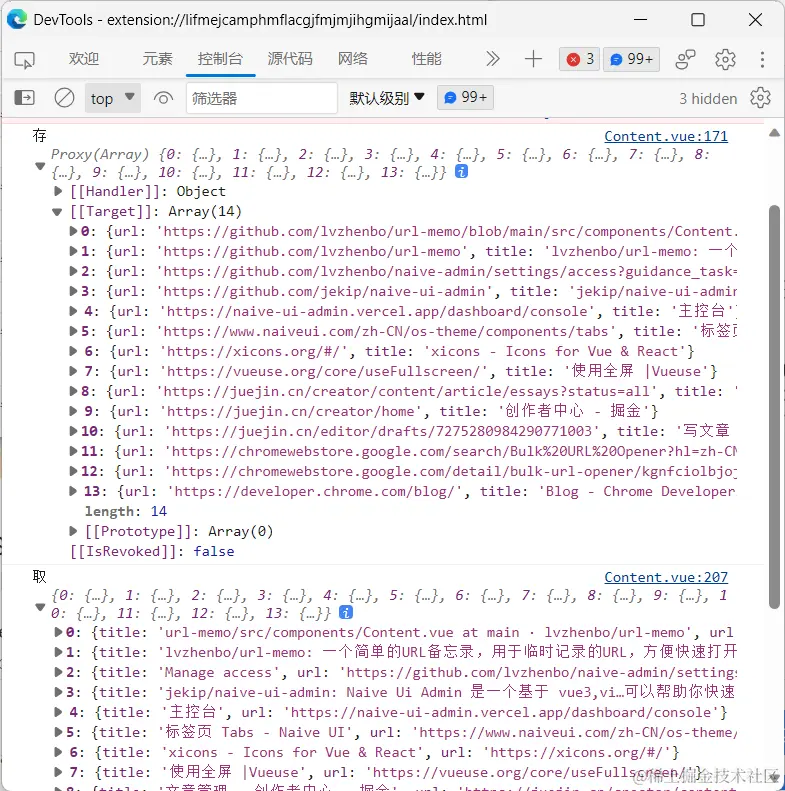Expand 取 item 5 标签页 Tabs entry
This screenshot has height=791, width=785.
[59, 732]
